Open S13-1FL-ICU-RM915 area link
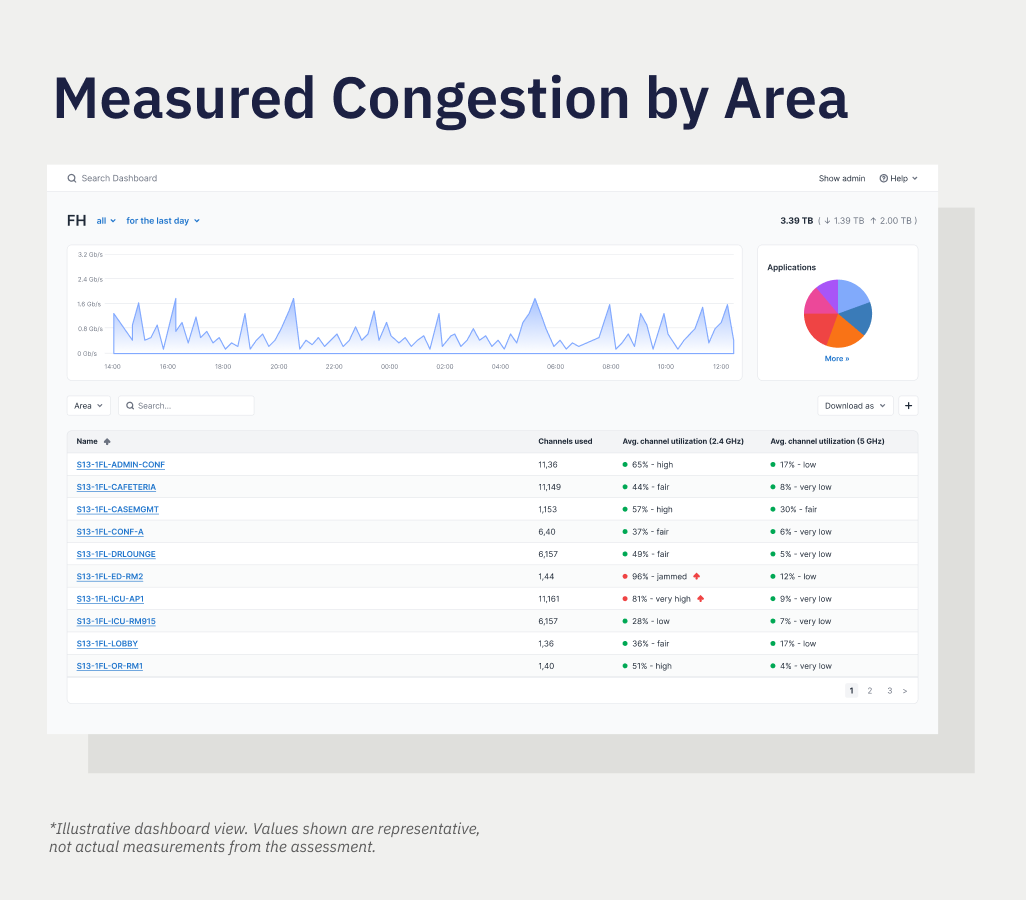This screenshot has width=1026, height=901. (116, 621)
